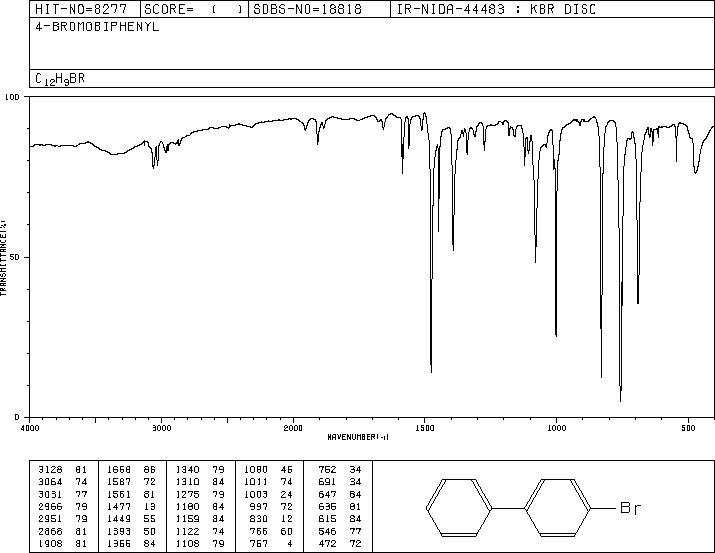715x553 pixels.
Task: Click the HIT-NO=8277 header text
Action: 81,9
